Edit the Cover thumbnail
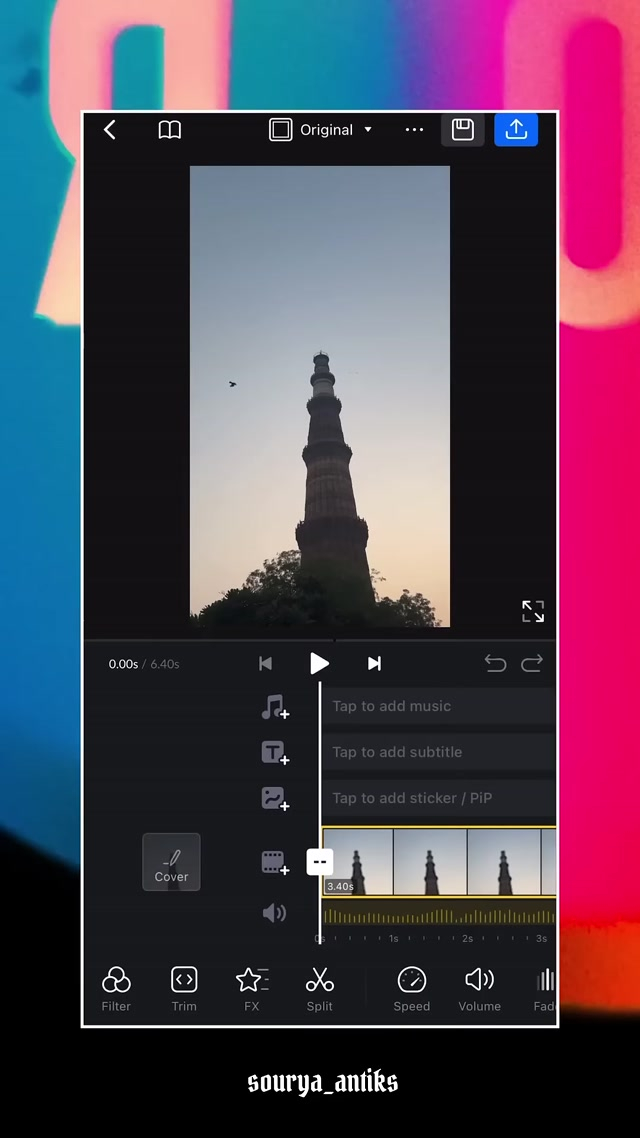This screenshot has height=1138, width=640. 171,862
